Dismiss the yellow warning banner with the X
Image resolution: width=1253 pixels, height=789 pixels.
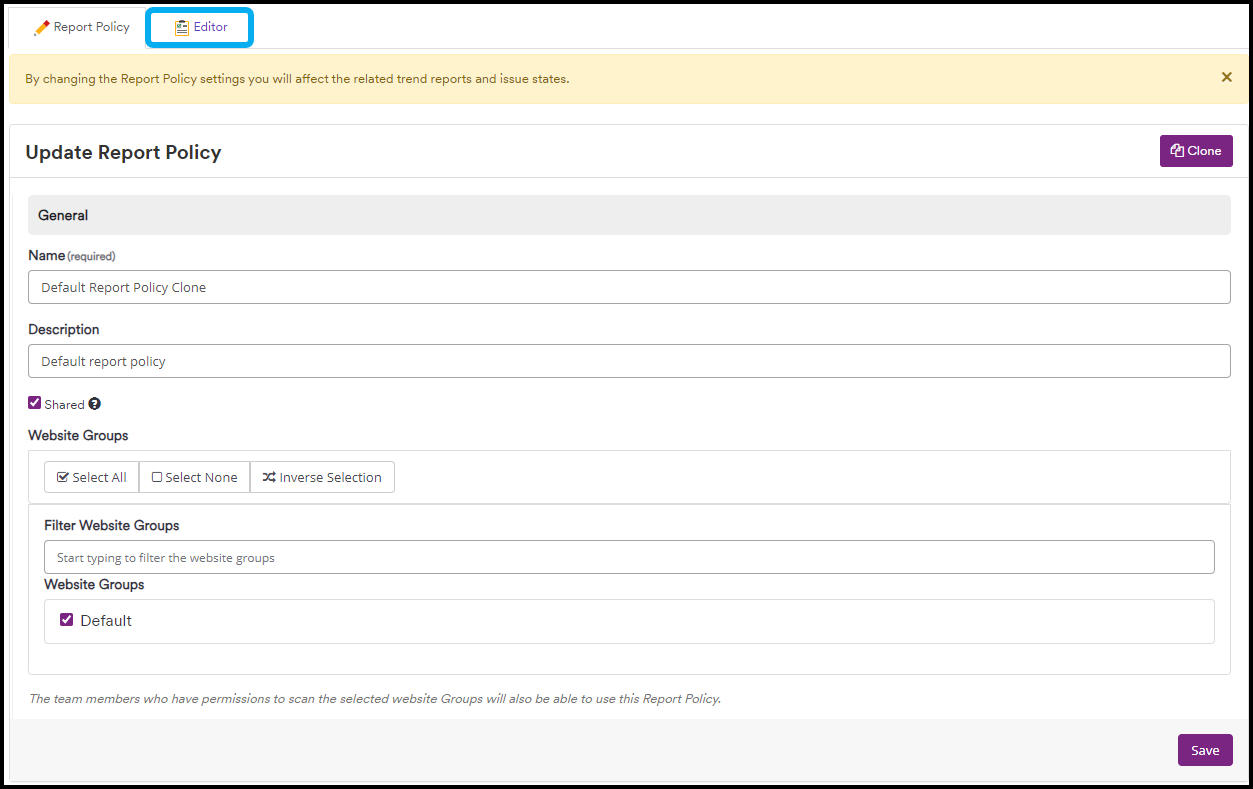(1226, 76)
